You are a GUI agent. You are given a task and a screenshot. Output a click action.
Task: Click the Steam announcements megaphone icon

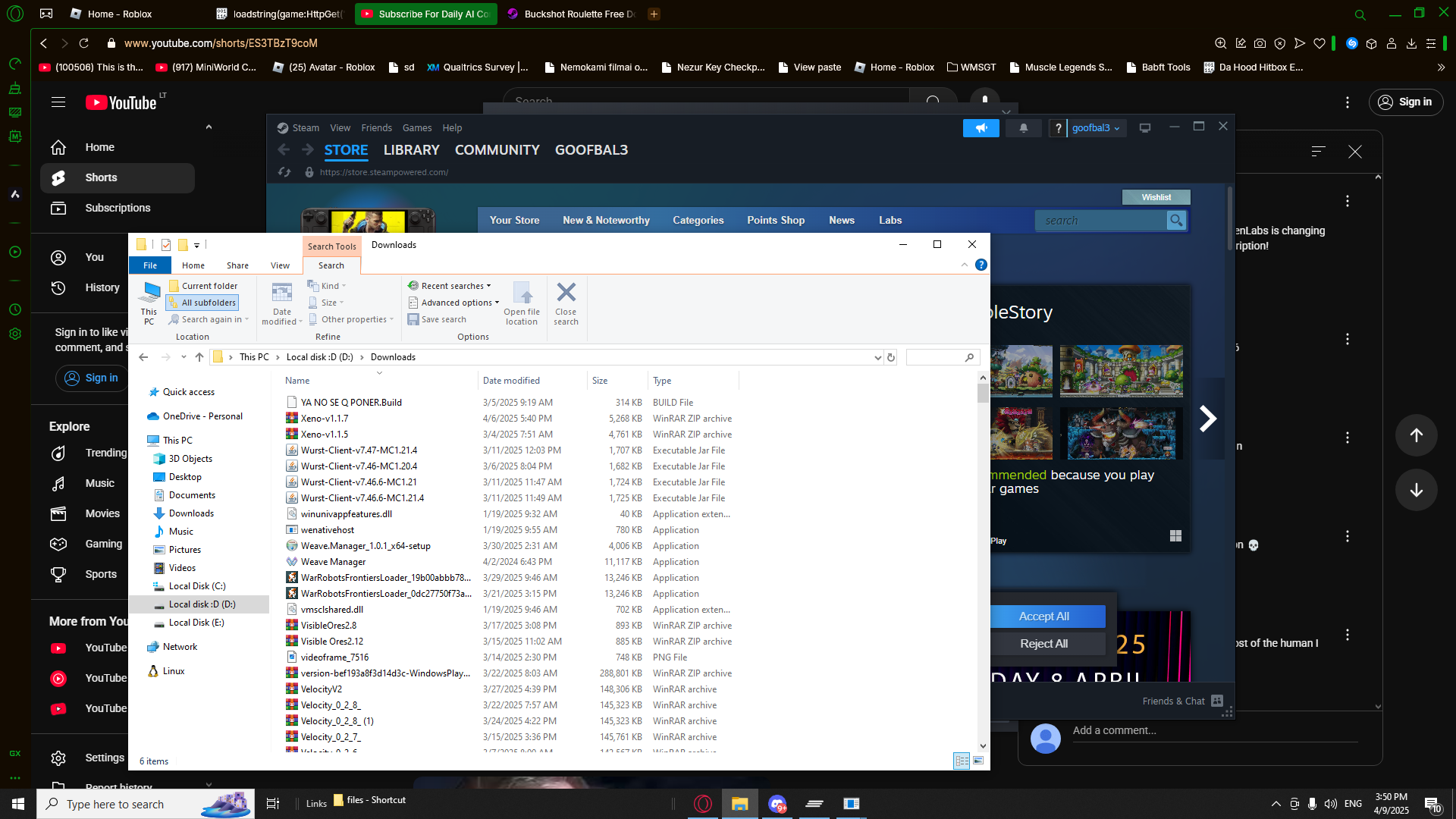(981, 128)
